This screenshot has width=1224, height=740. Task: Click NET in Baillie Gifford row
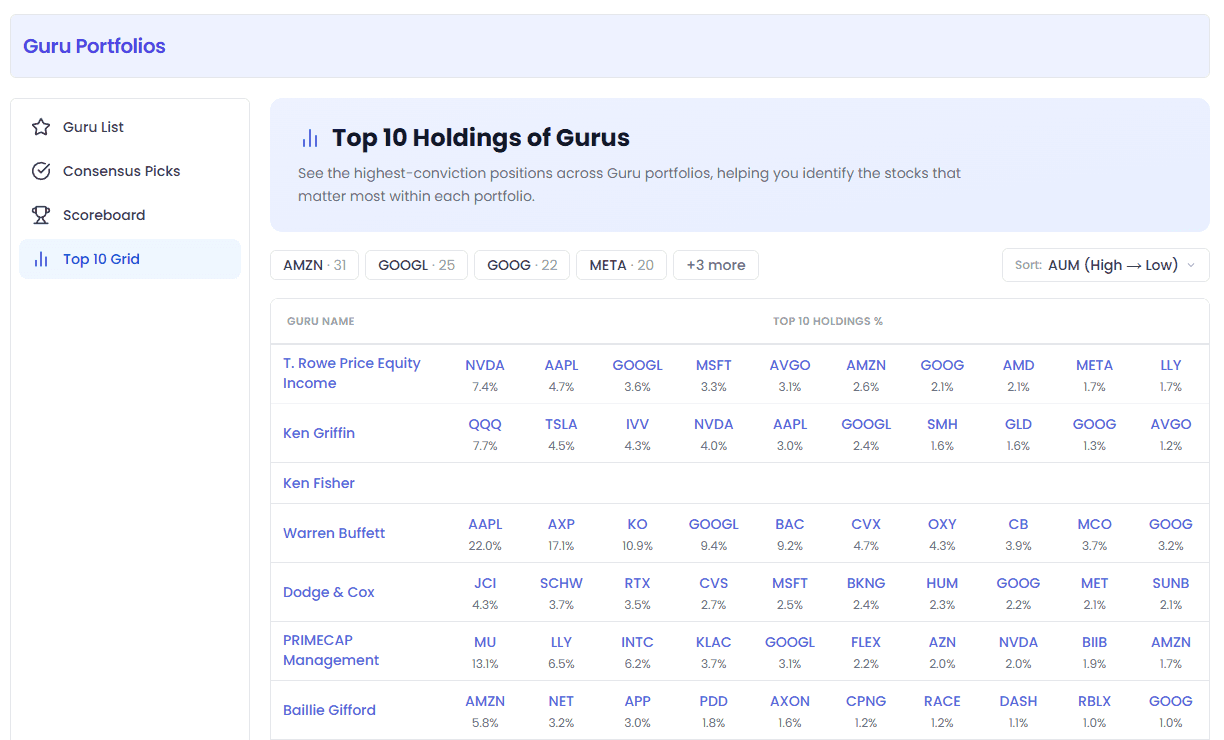[x=561, y=701]
